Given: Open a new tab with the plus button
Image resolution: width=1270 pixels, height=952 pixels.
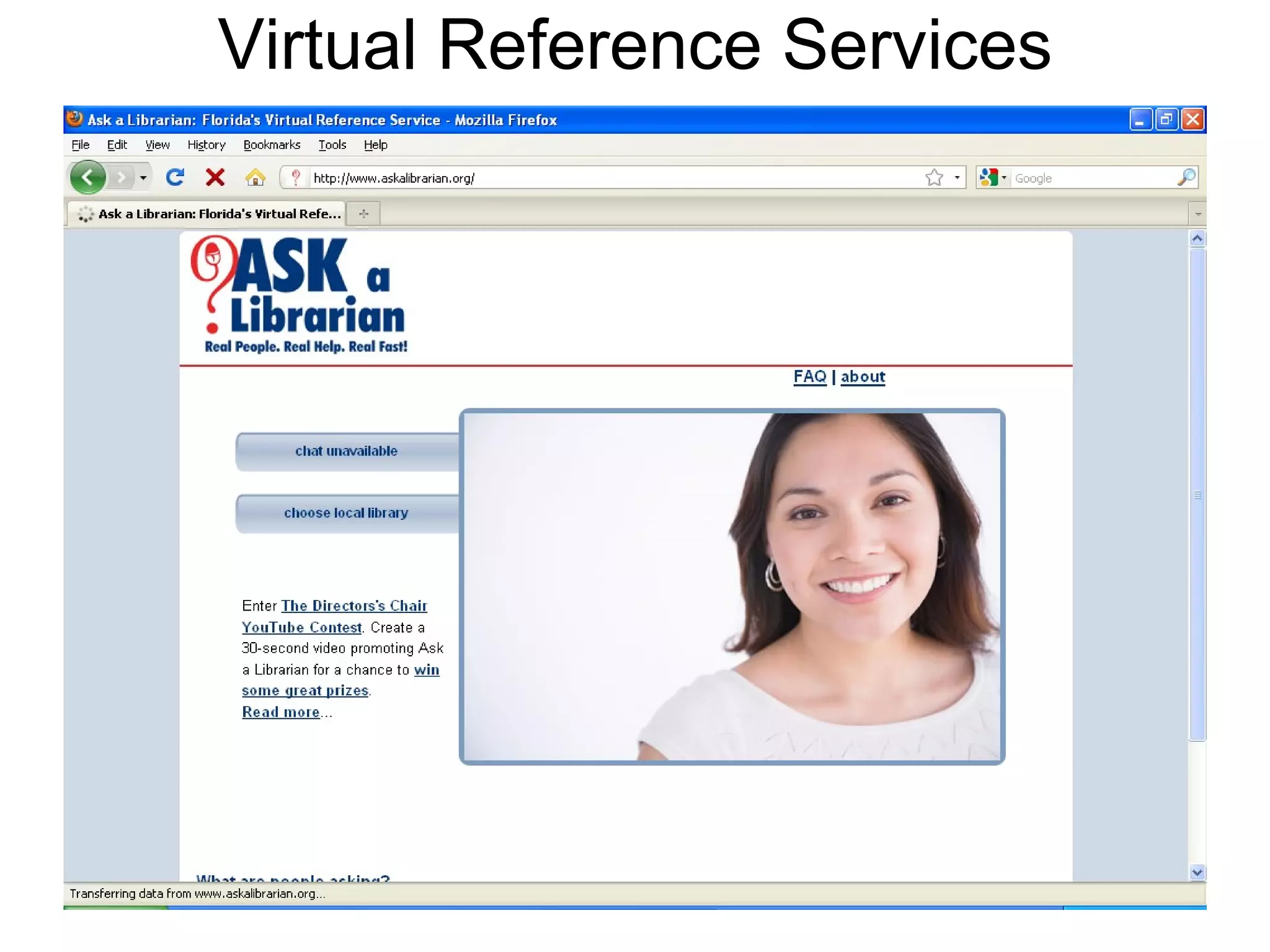Looking at the screenshot, I should [363, 214].
